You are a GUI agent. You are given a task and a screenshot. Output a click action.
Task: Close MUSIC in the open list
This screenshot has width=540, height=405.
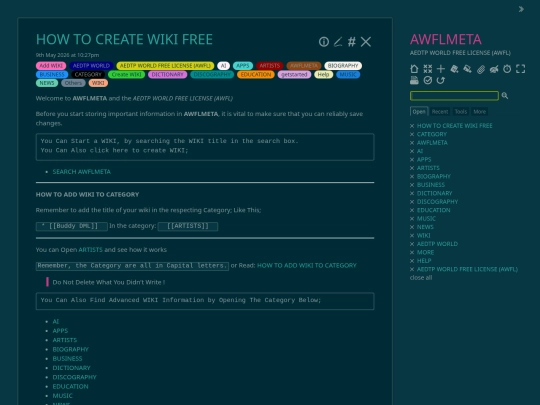[x=412, y=219]
